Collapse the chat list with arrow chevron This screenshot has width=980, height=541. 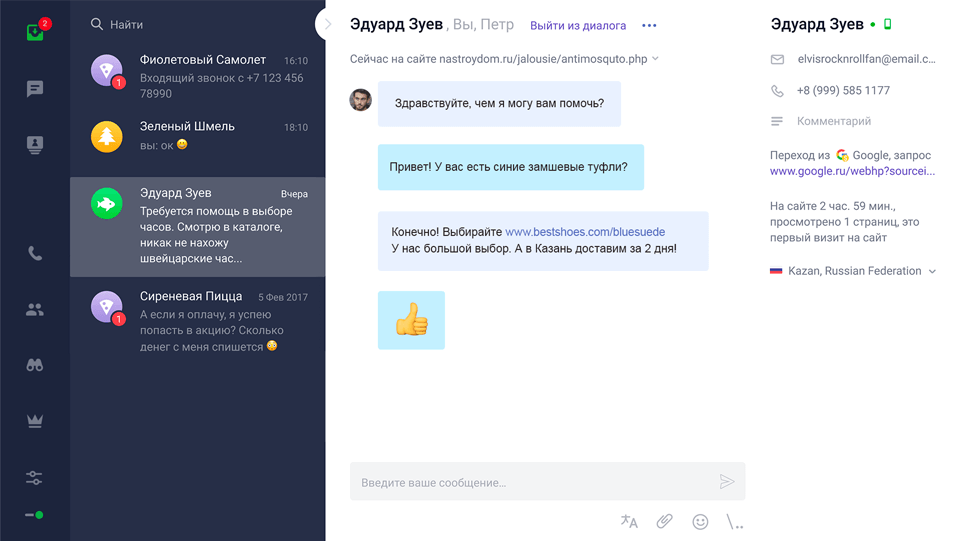[x=327, y=24]
